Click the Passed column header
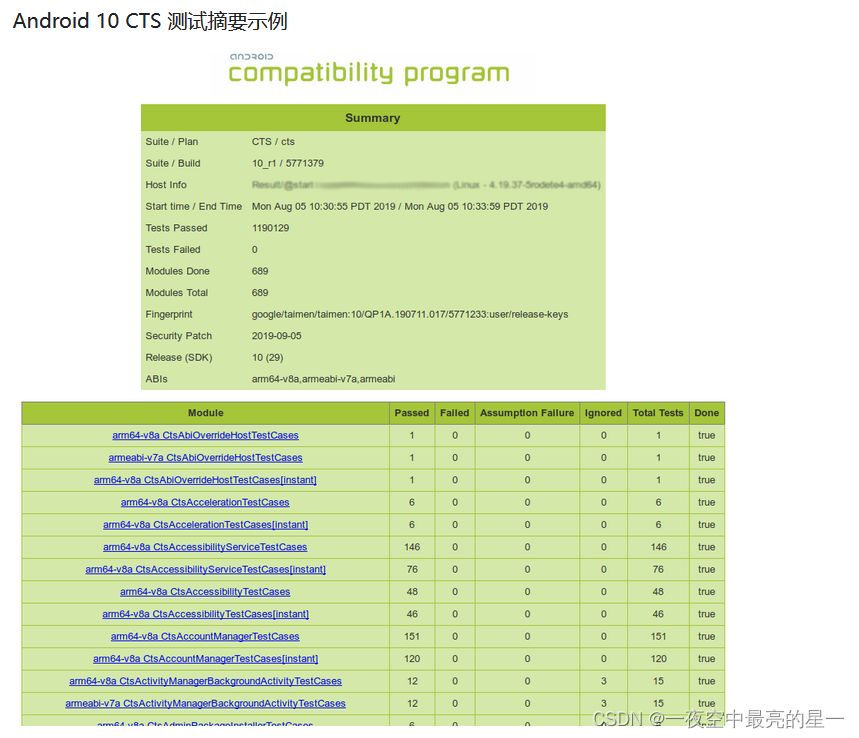 tap(411, 413)
